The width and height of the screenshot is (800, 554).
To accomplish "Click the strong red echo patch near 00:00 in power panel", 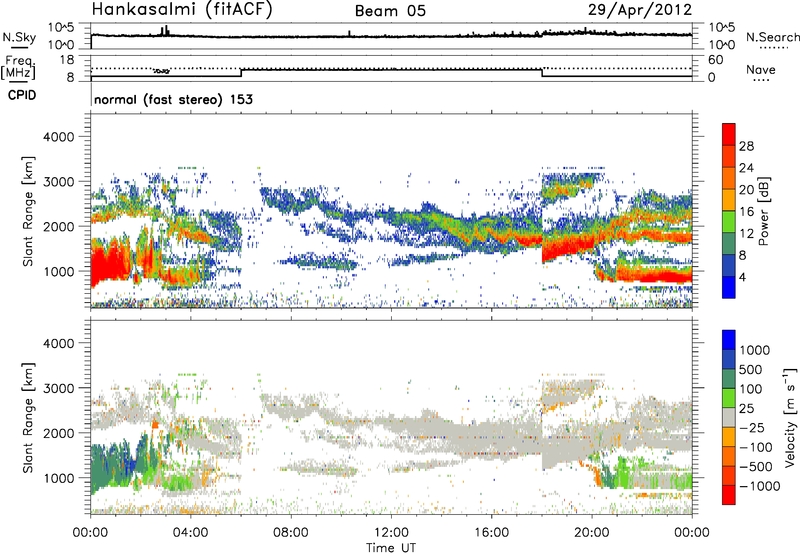I will click(109, 265).
